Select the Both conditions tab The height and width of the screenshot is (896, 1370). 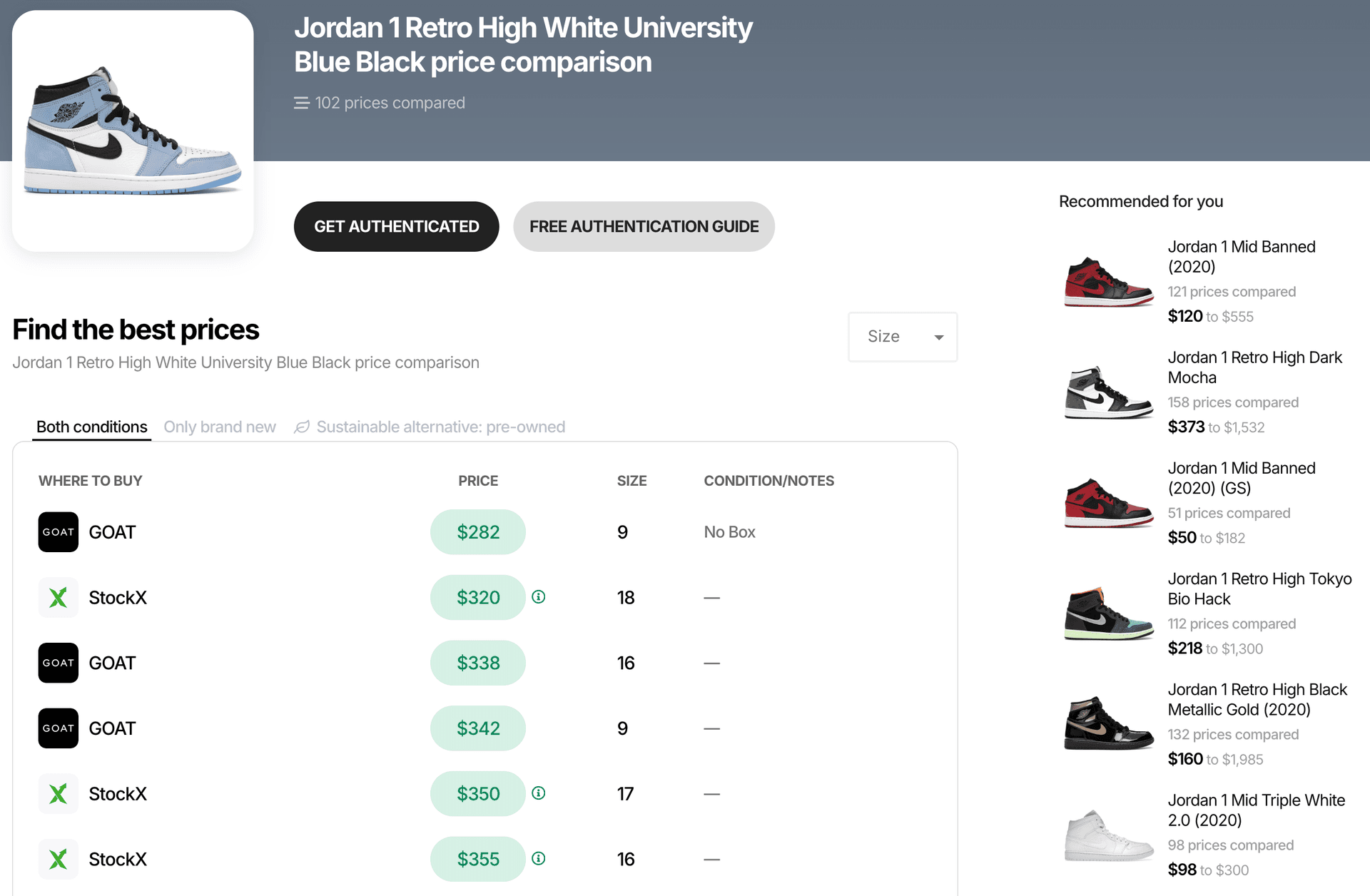click(x=91, y=427)
